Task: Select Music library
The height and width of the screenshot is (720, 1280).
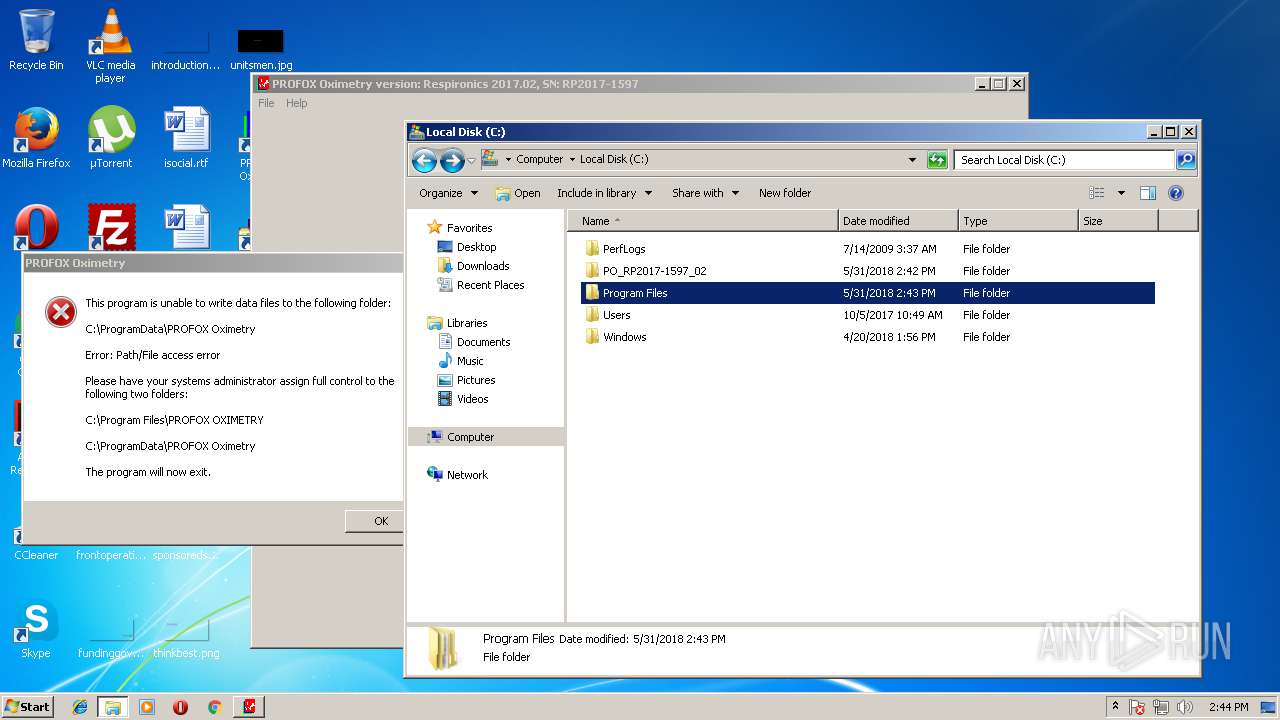Action: pos(460,361)
